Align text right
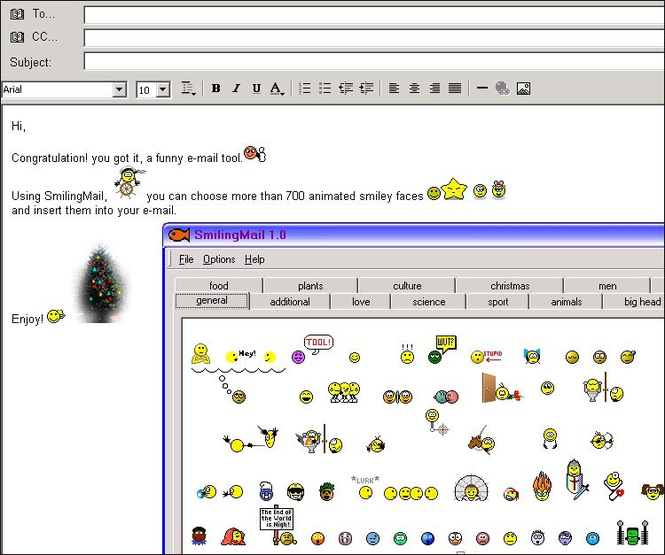This screenshot has width=665, height=555. [435, 88]
